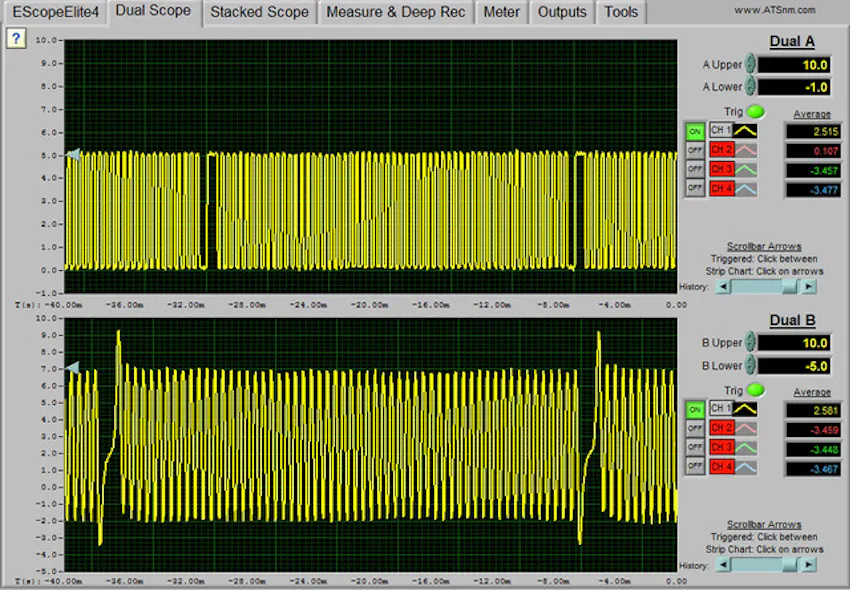Click the B Upper stepper knob
This screenshot has height=590, width=850.
750,342
